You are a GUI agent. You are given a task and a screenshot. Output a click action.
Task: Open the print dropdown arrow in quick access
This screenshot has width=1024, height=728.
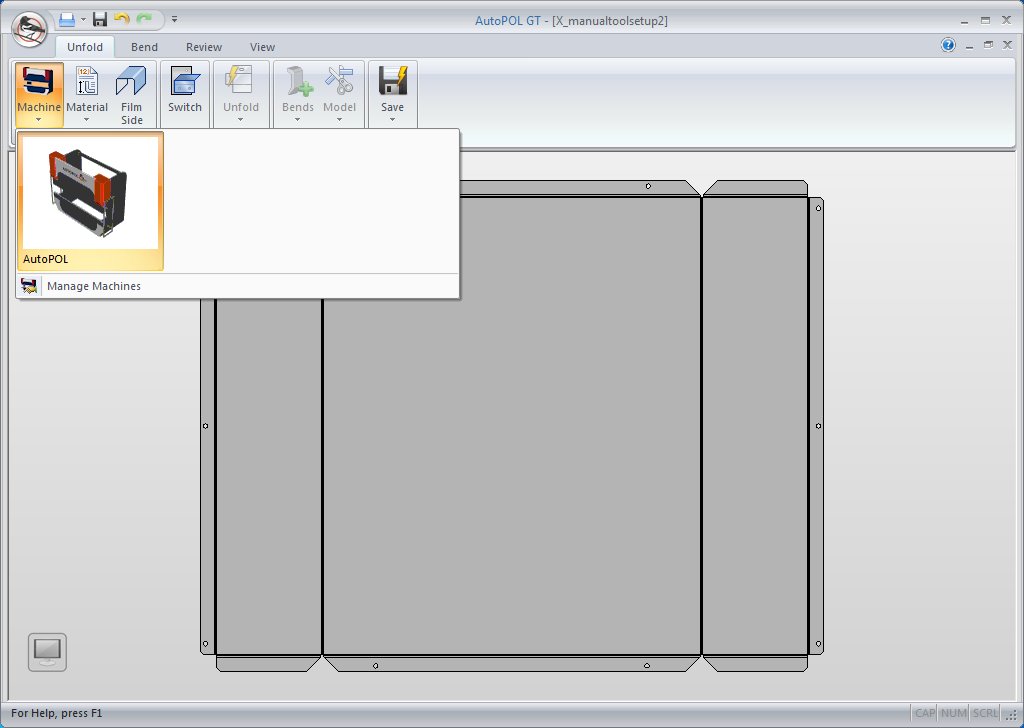point(84,19)
